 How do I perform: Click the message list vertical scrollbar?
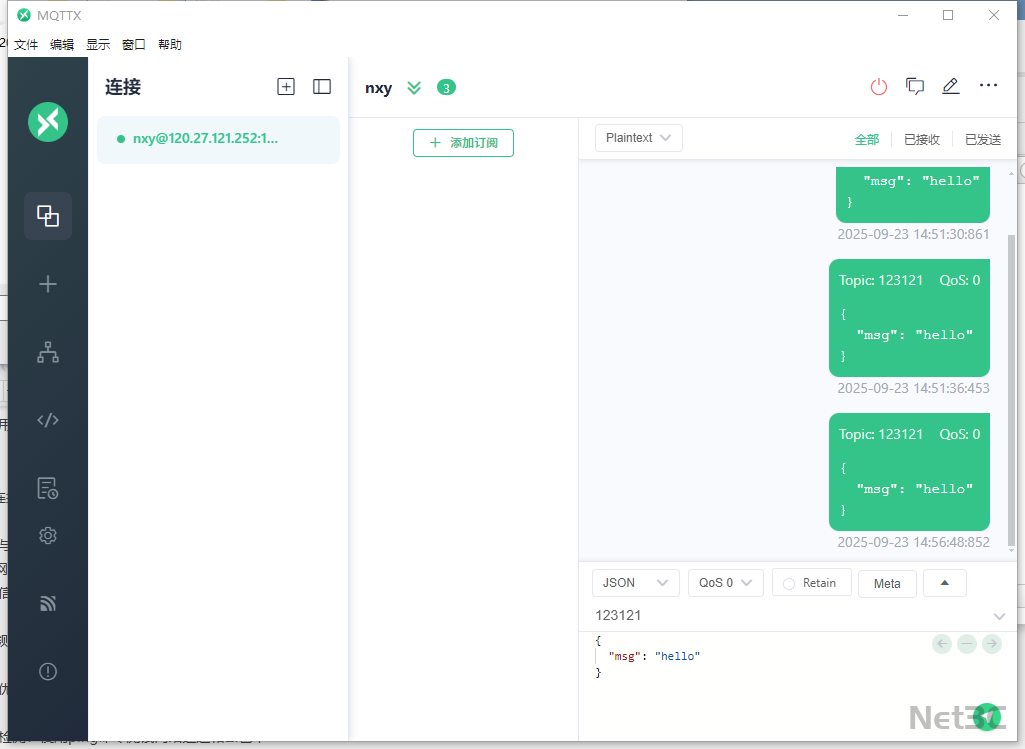click(x=1011, y=389)
